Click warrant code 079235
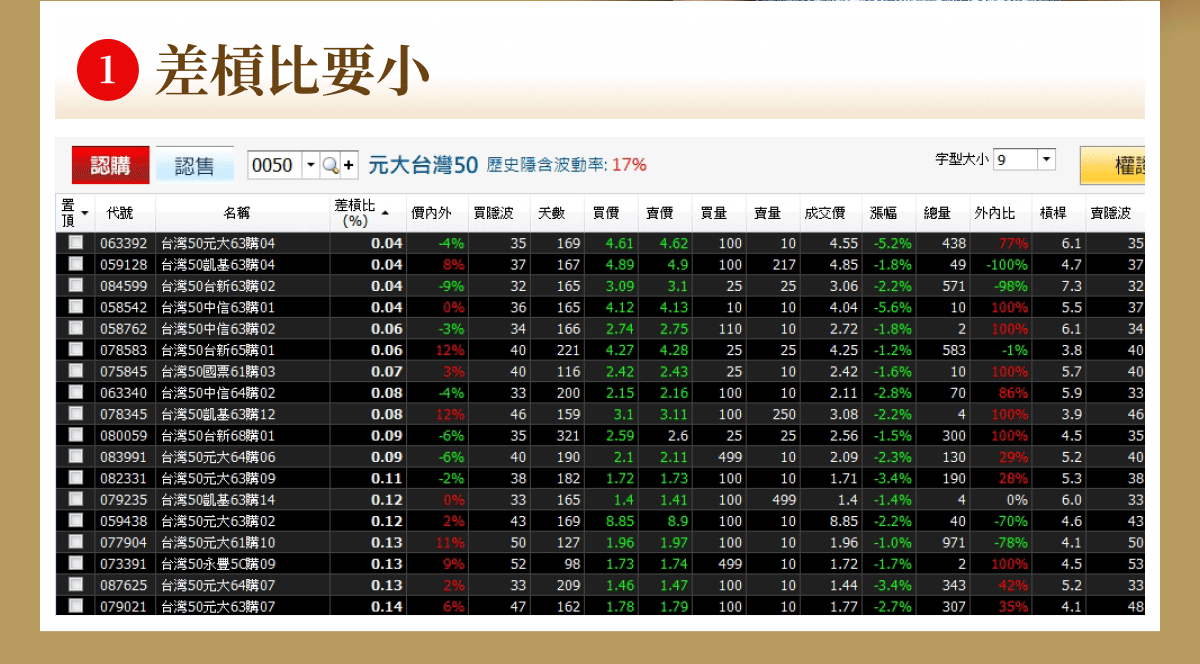The height and width of the screenshot is (664, 1200). pyautogui.click(x=124, y=500)
